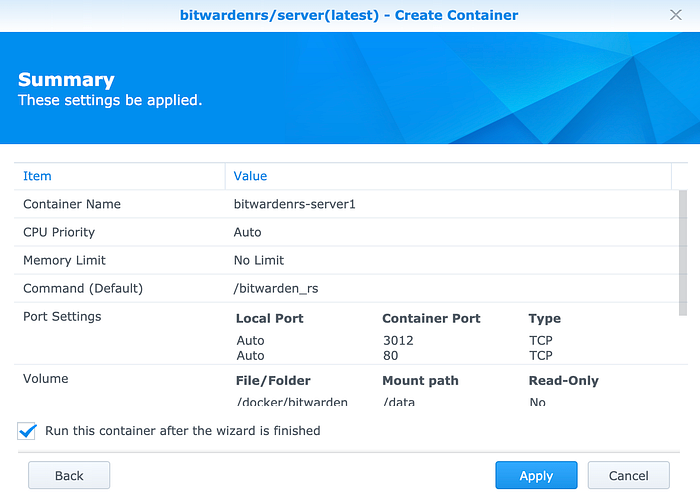Select Auto local port for port 80
Image resolution: width=700 pixels, height=496 pixels.
tap(250, 356)
